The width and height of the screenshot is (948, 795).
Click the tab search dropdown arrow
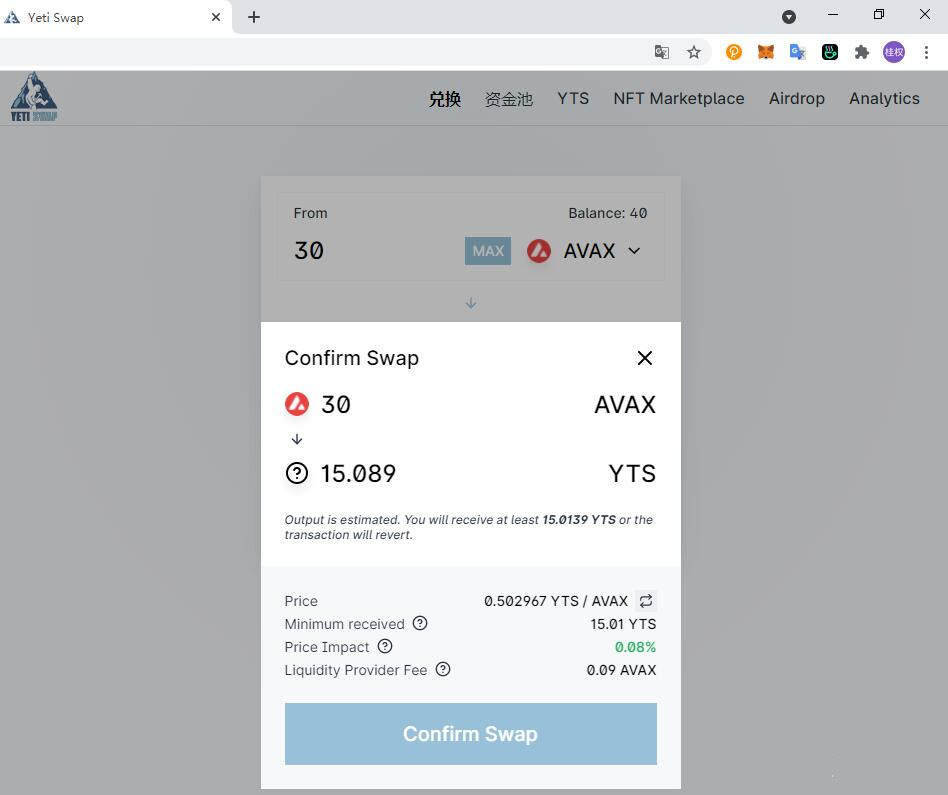coord(788,17)
